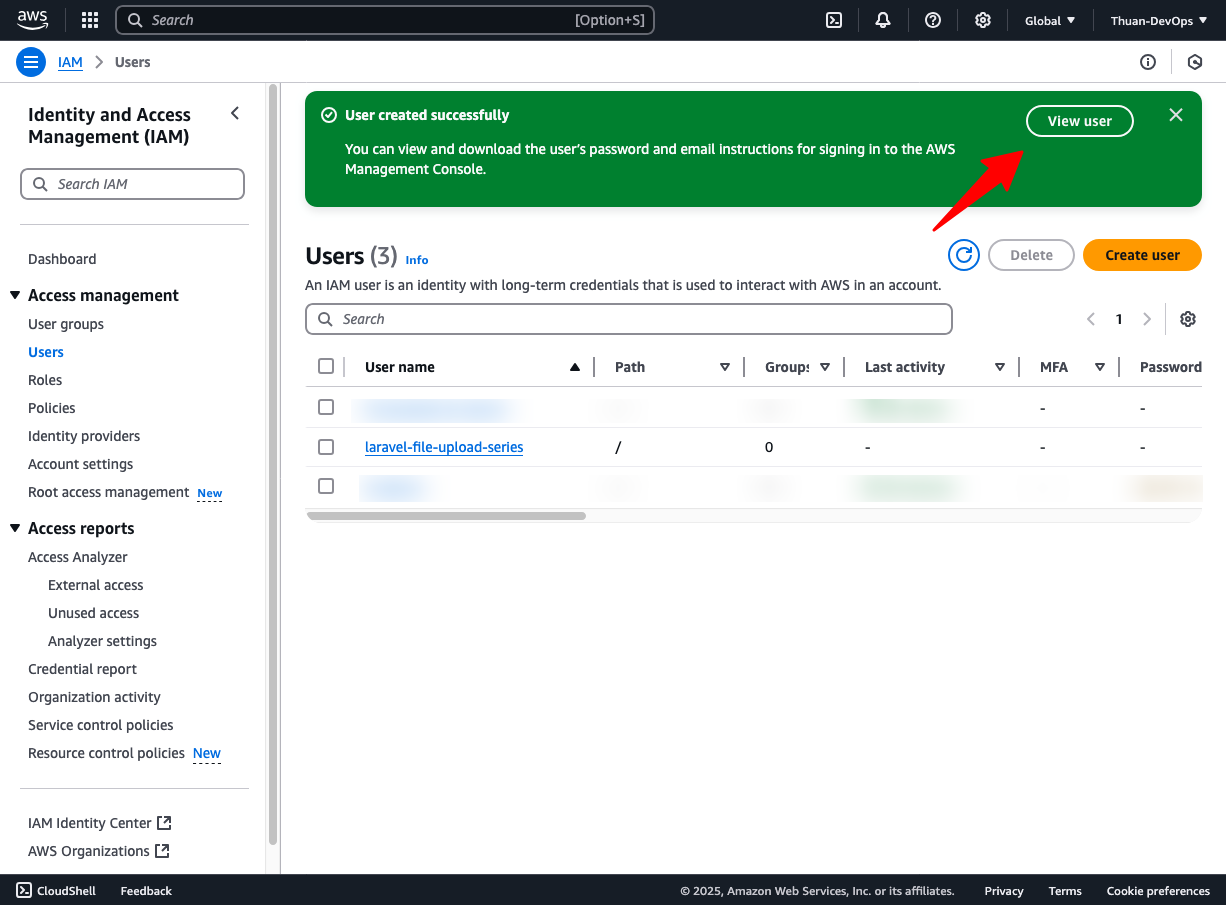Check the first blurred user row checkbox
This screenshot has width=1226, height=905.
click(326, 407)
